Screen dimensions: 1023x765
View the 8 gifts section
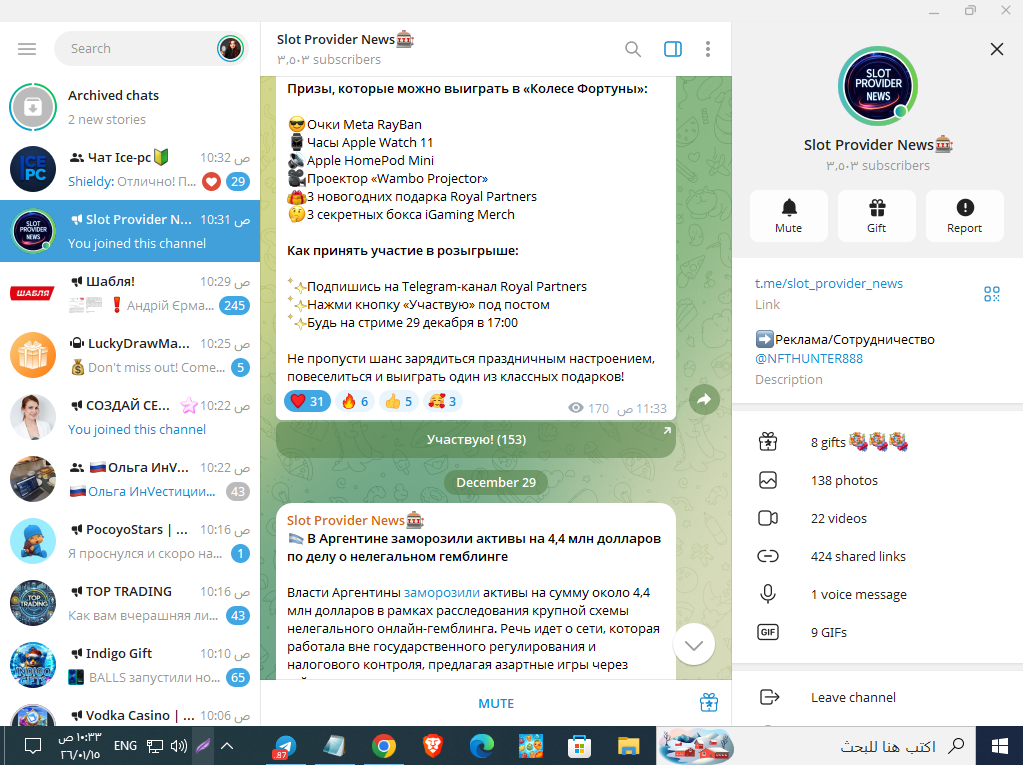878,442
